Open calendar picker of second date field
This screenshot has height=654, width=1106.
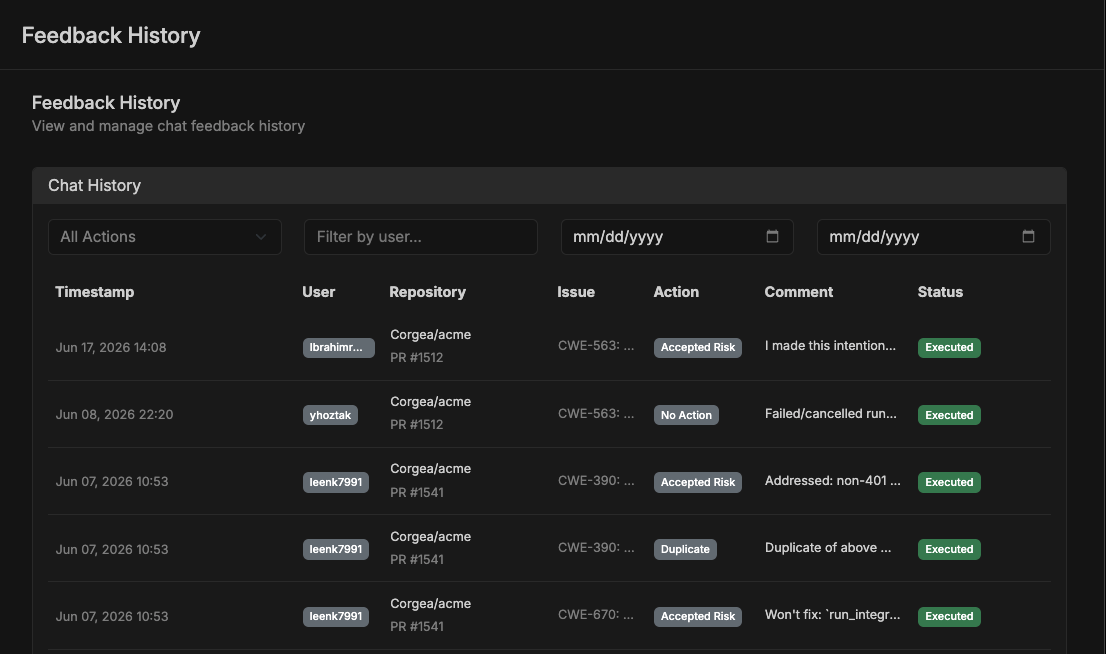coord(1028,236)
